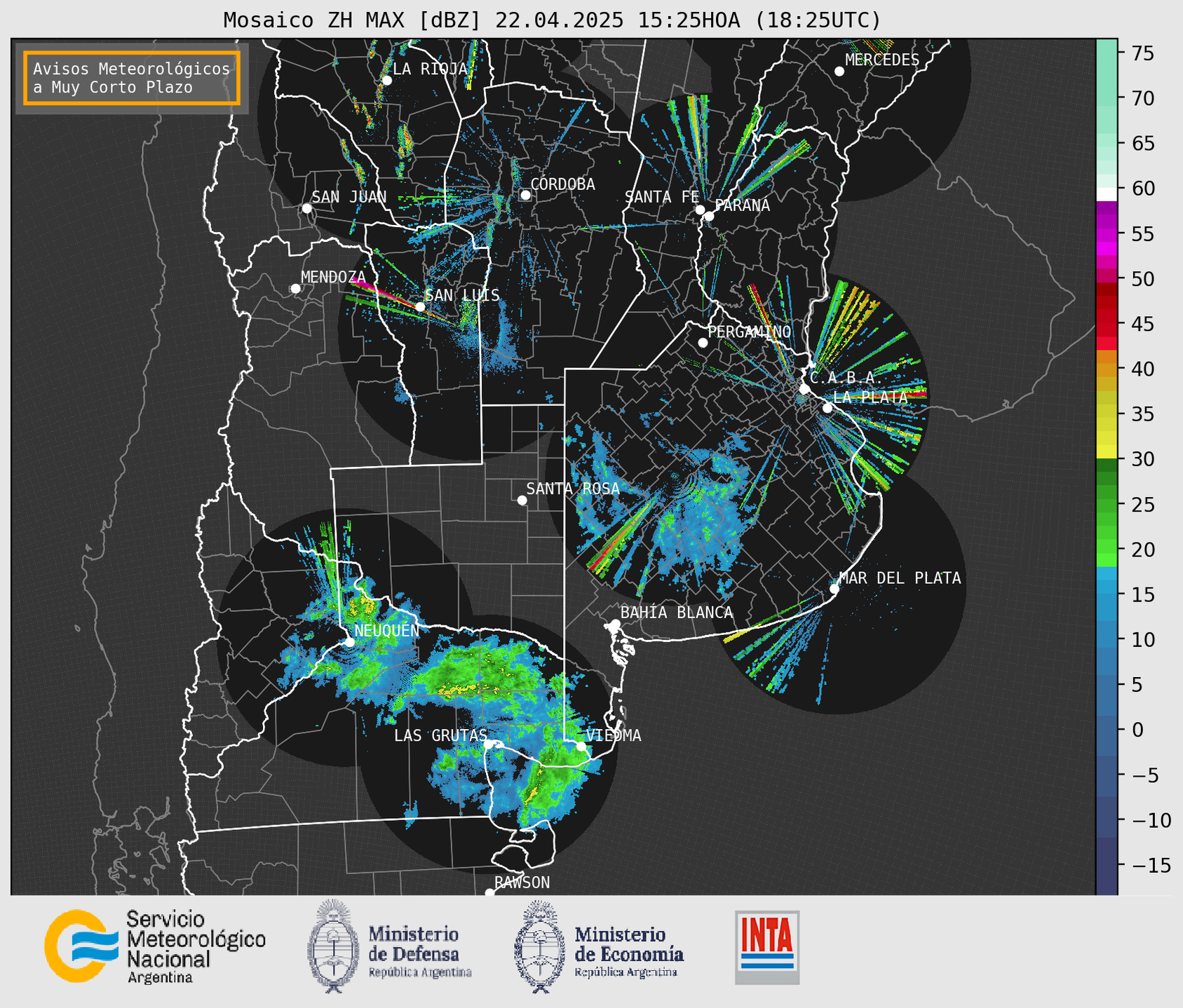Select the LA PLATA city marker
The width and height of the screenshot is (1183, 1008).
click(827, 408)
